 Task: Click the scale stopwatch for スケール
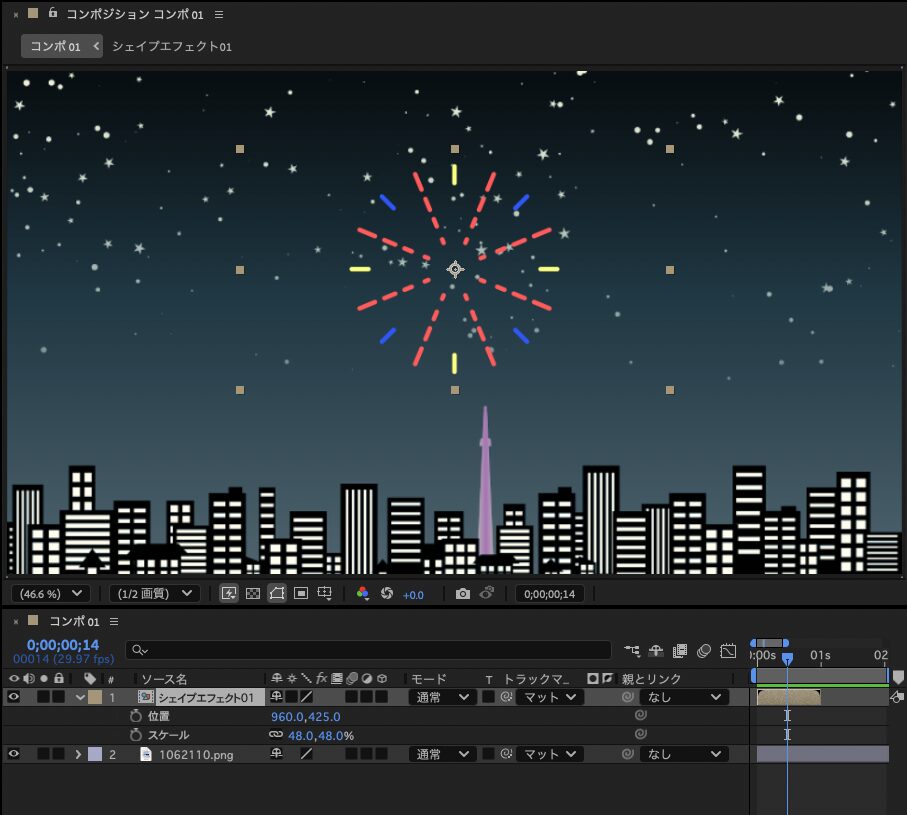(x=136, y=735)
